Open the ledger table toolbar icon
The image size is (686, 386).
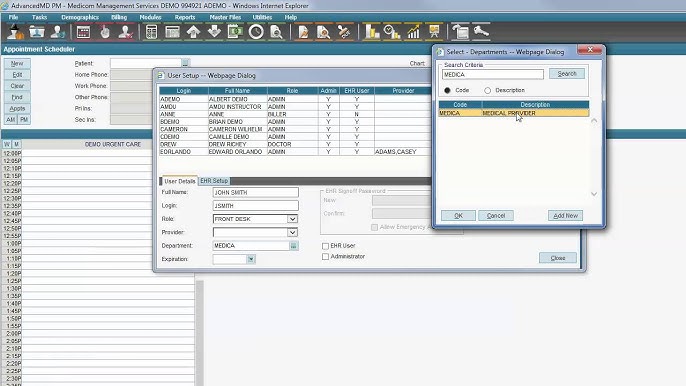tap(172, 32)
